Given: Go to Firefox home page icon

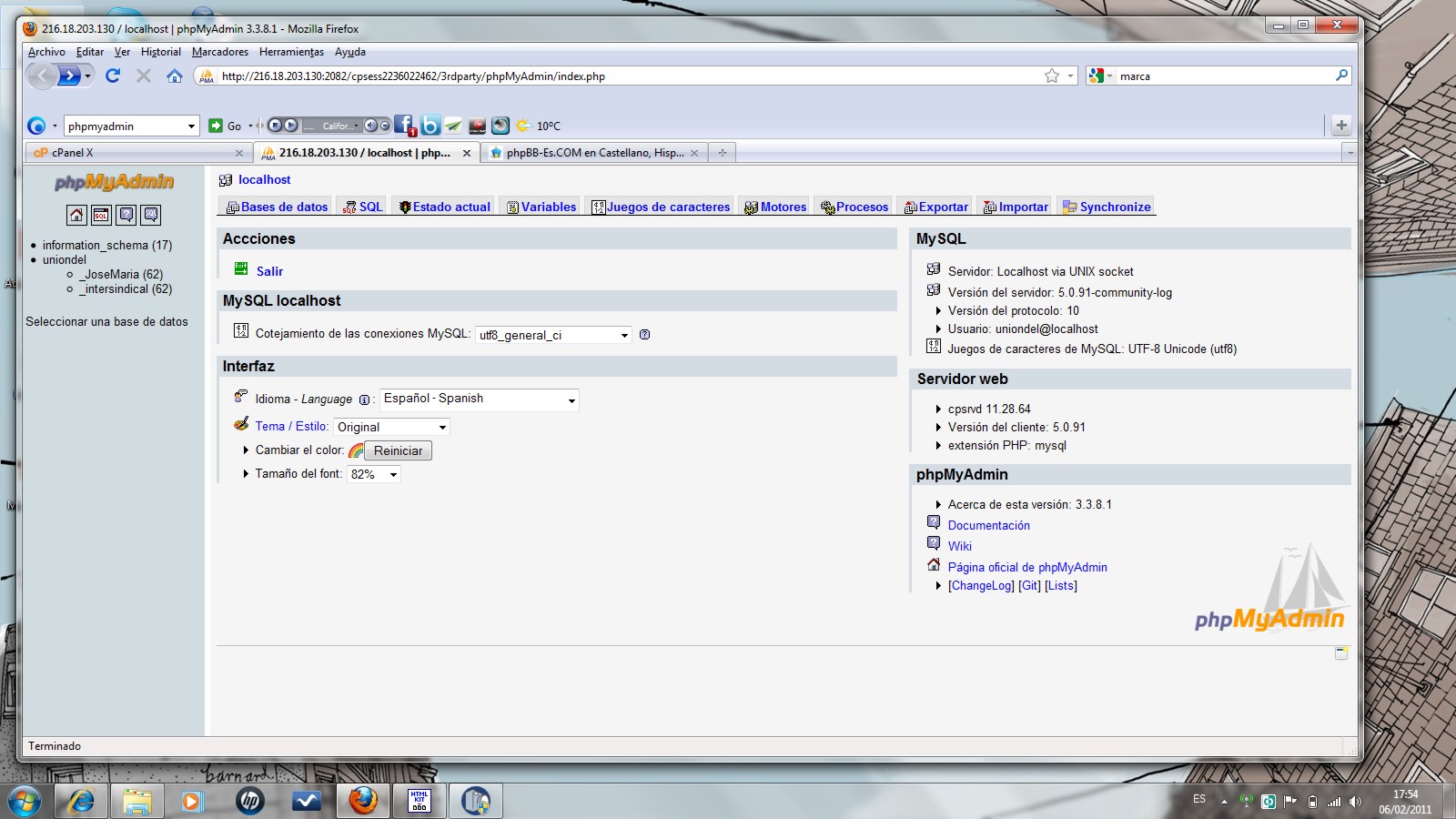Looking at the screenshot, I should point(175,76).
